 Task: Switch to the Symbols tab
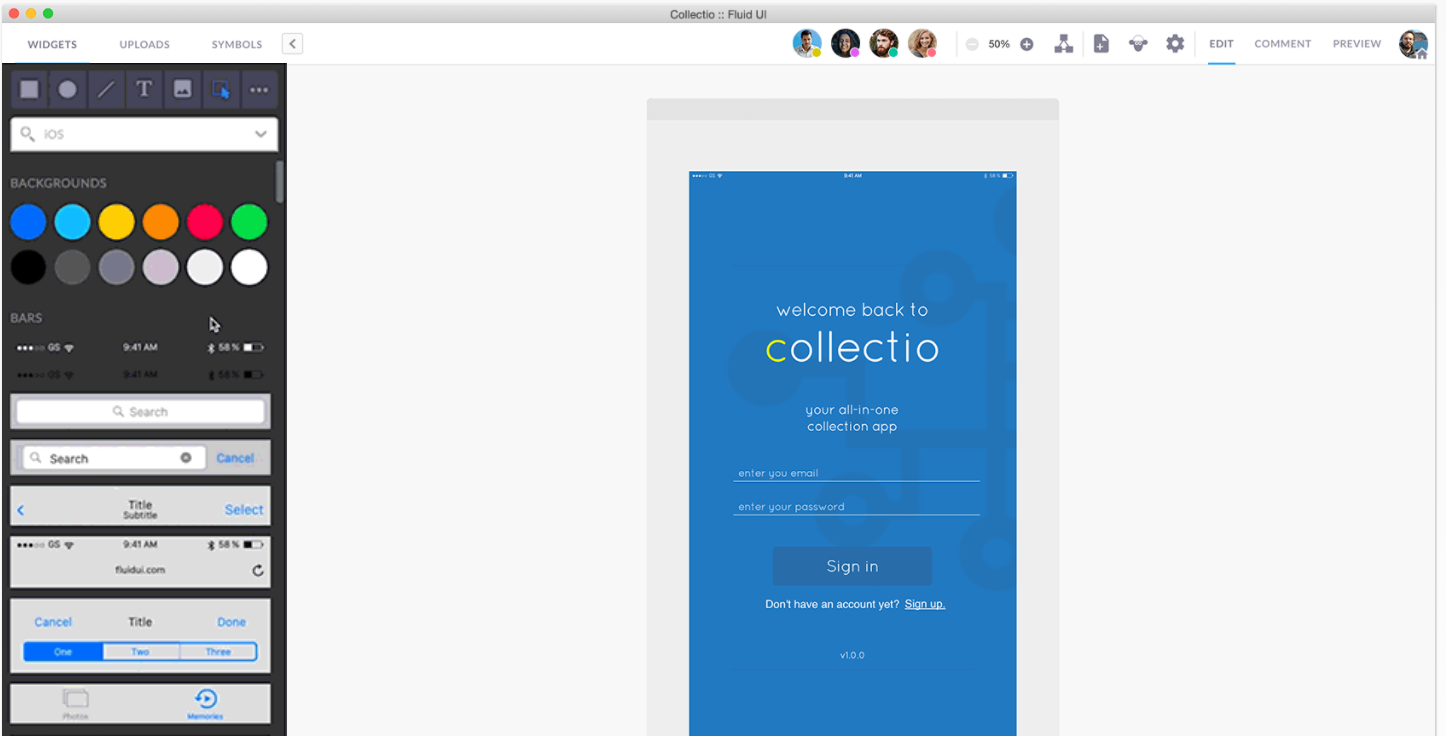[237, 44]
